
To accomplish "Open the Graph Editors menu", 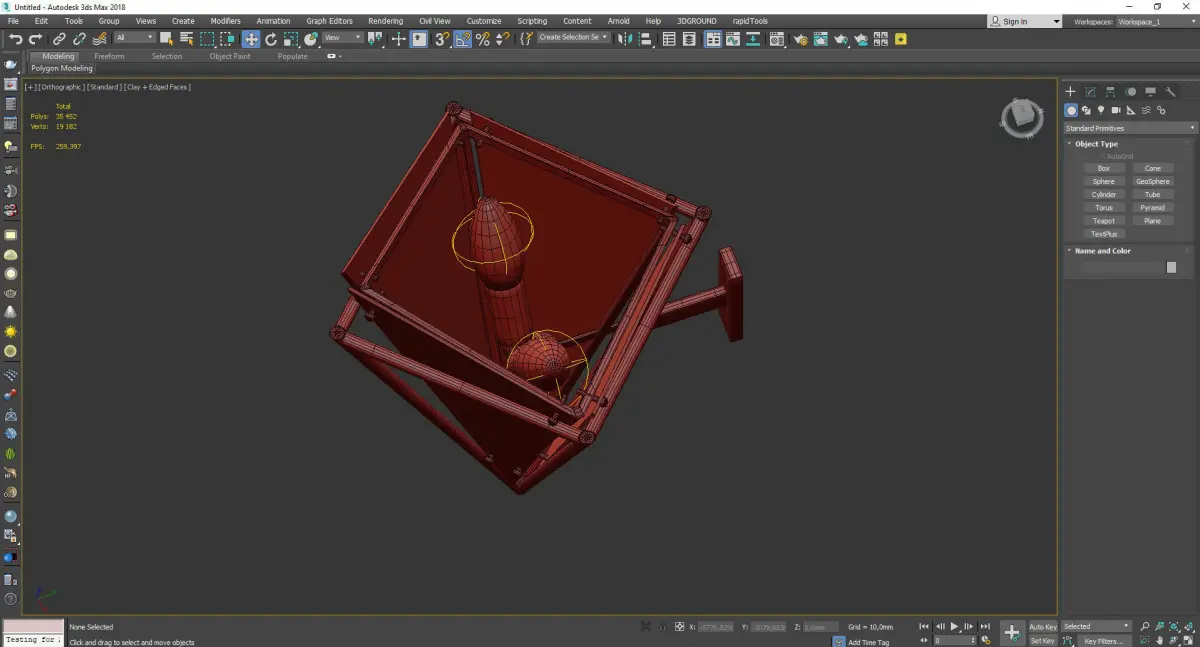I will tap(330, 21).
